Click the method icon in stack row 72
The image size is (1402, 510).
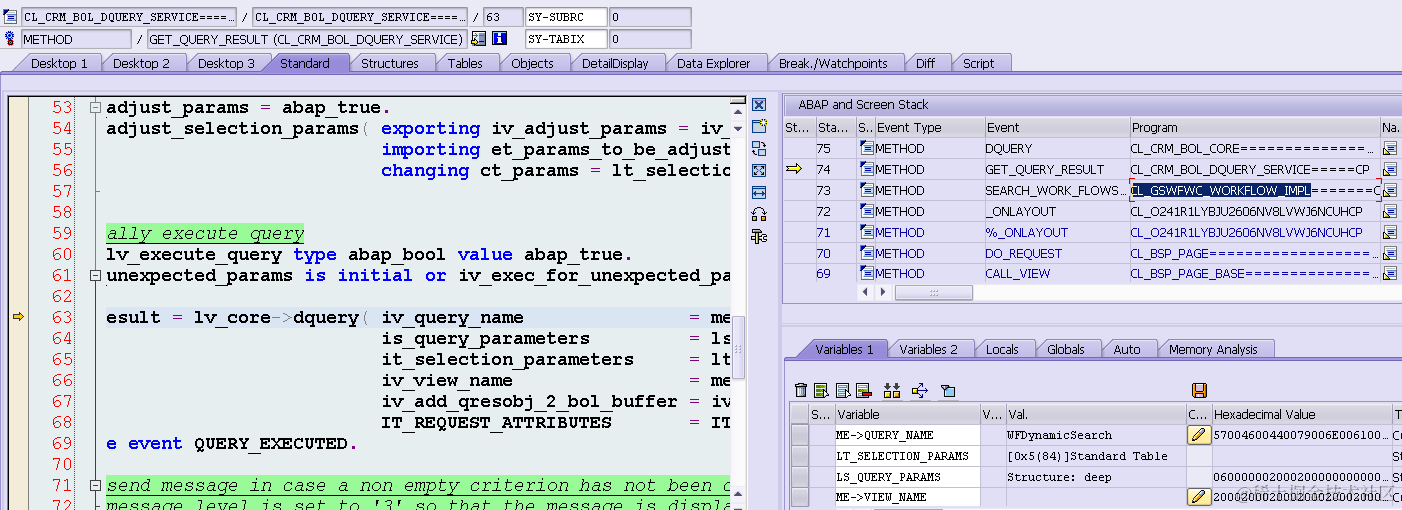pos(866,212)
